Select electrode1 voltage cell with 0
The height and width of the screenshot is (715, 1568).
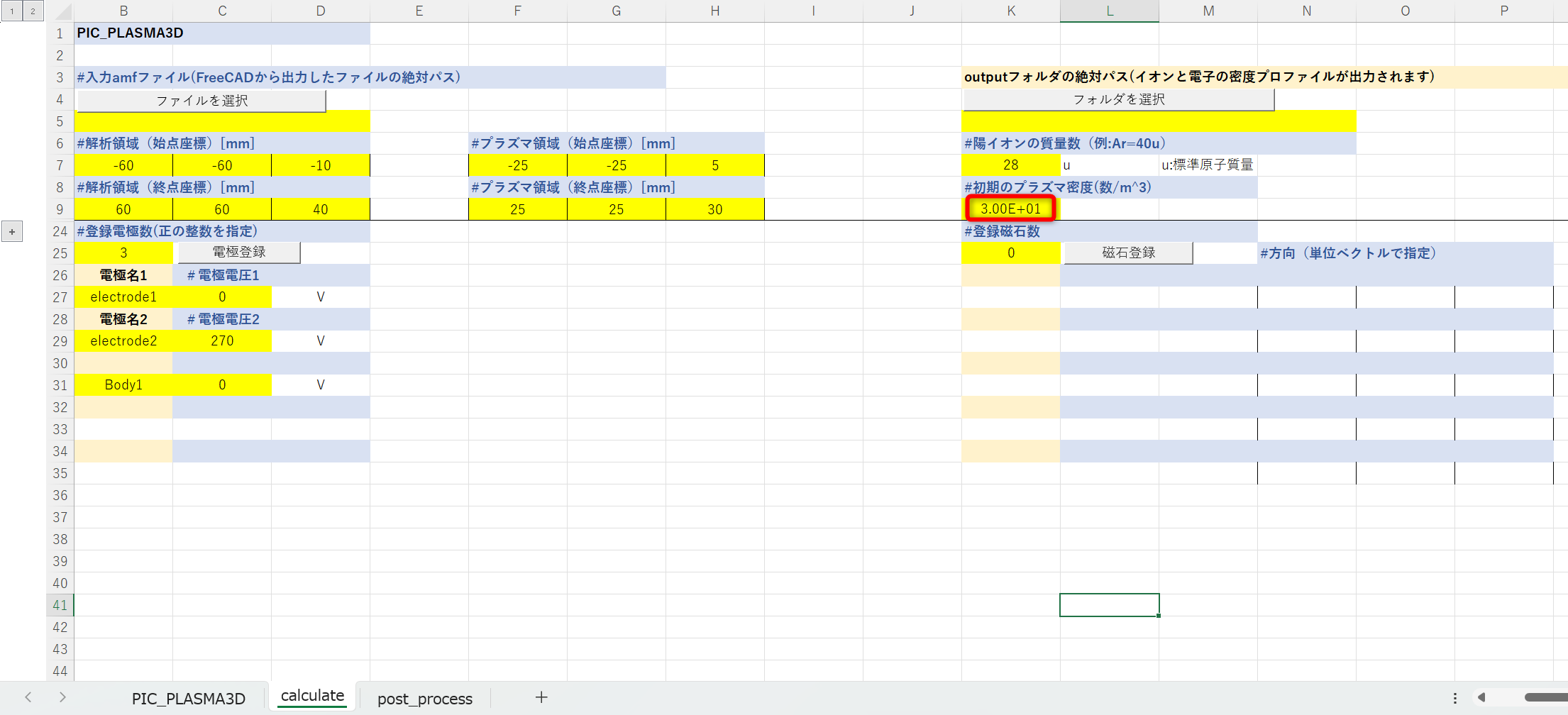[x=222, y=297]
